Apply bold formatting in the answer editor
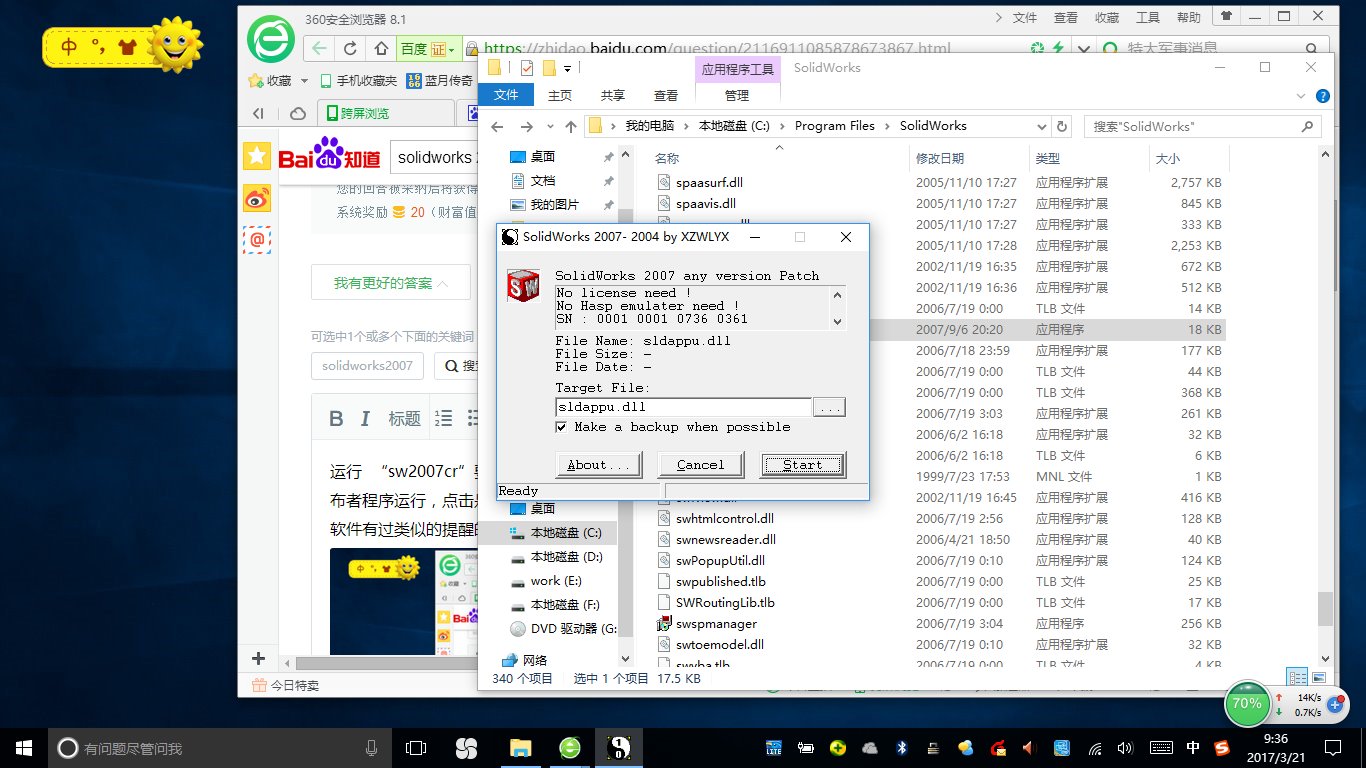The width and height of the screenshot is (1366, 768). [337, 418]
